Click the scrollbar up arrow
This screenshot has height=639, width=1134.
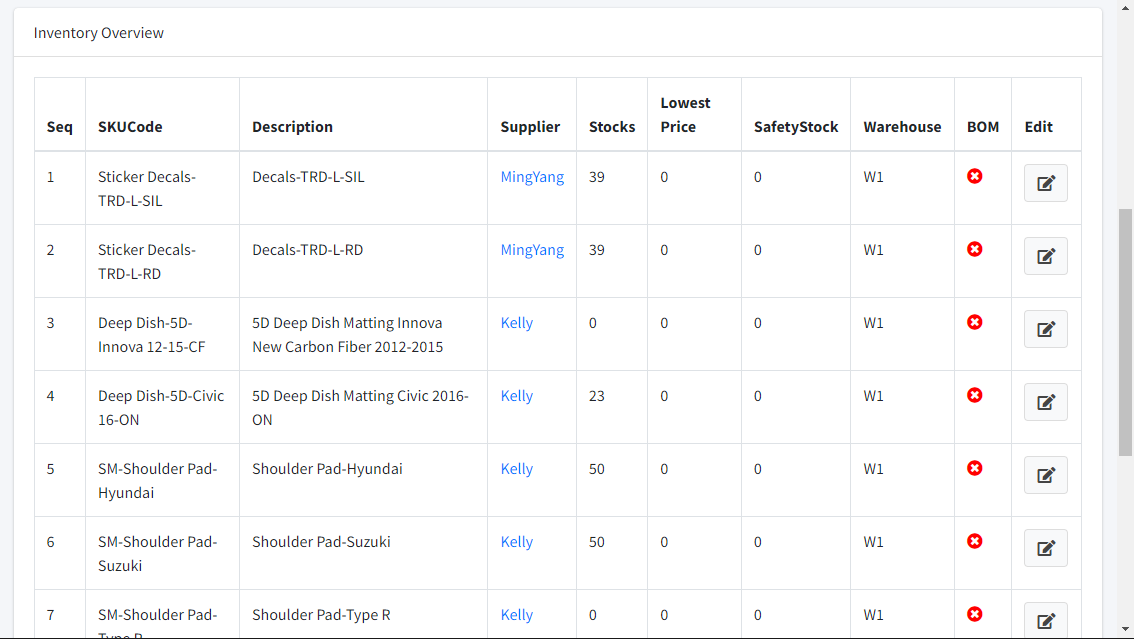[x=1125, y=7]
